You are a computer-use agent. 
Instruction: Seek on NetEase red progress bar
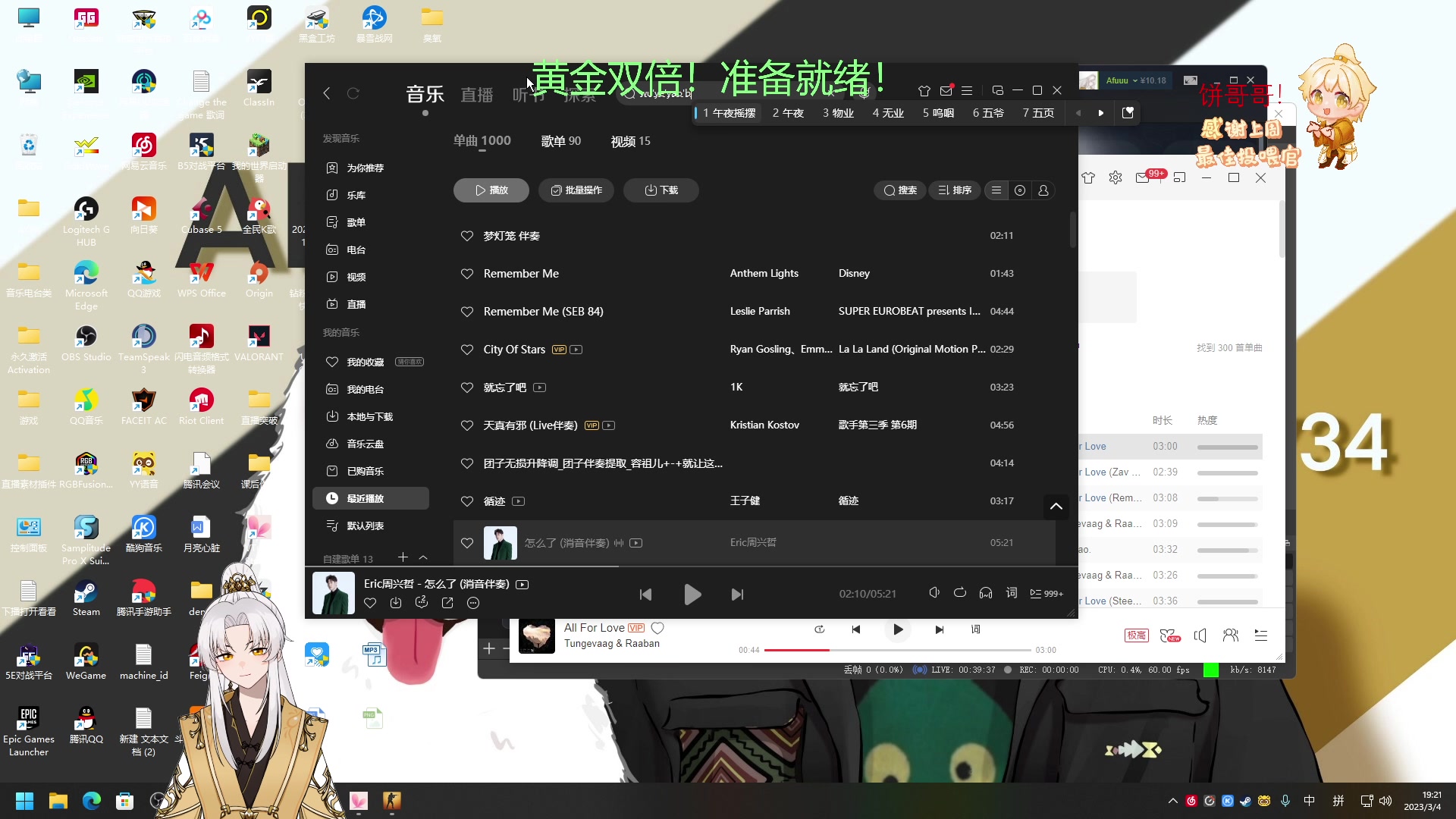pos(898,650)
